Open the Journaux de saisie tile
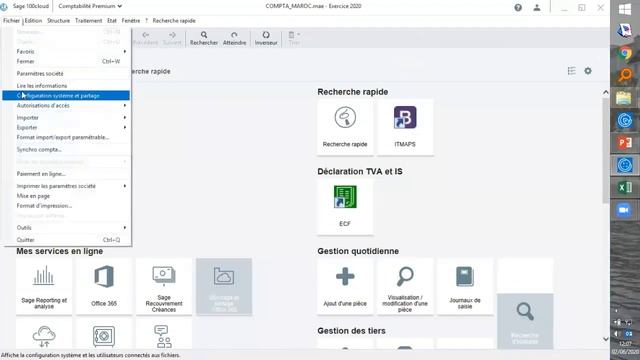Viewport: 640px width, 360px height. click(465, 287)
